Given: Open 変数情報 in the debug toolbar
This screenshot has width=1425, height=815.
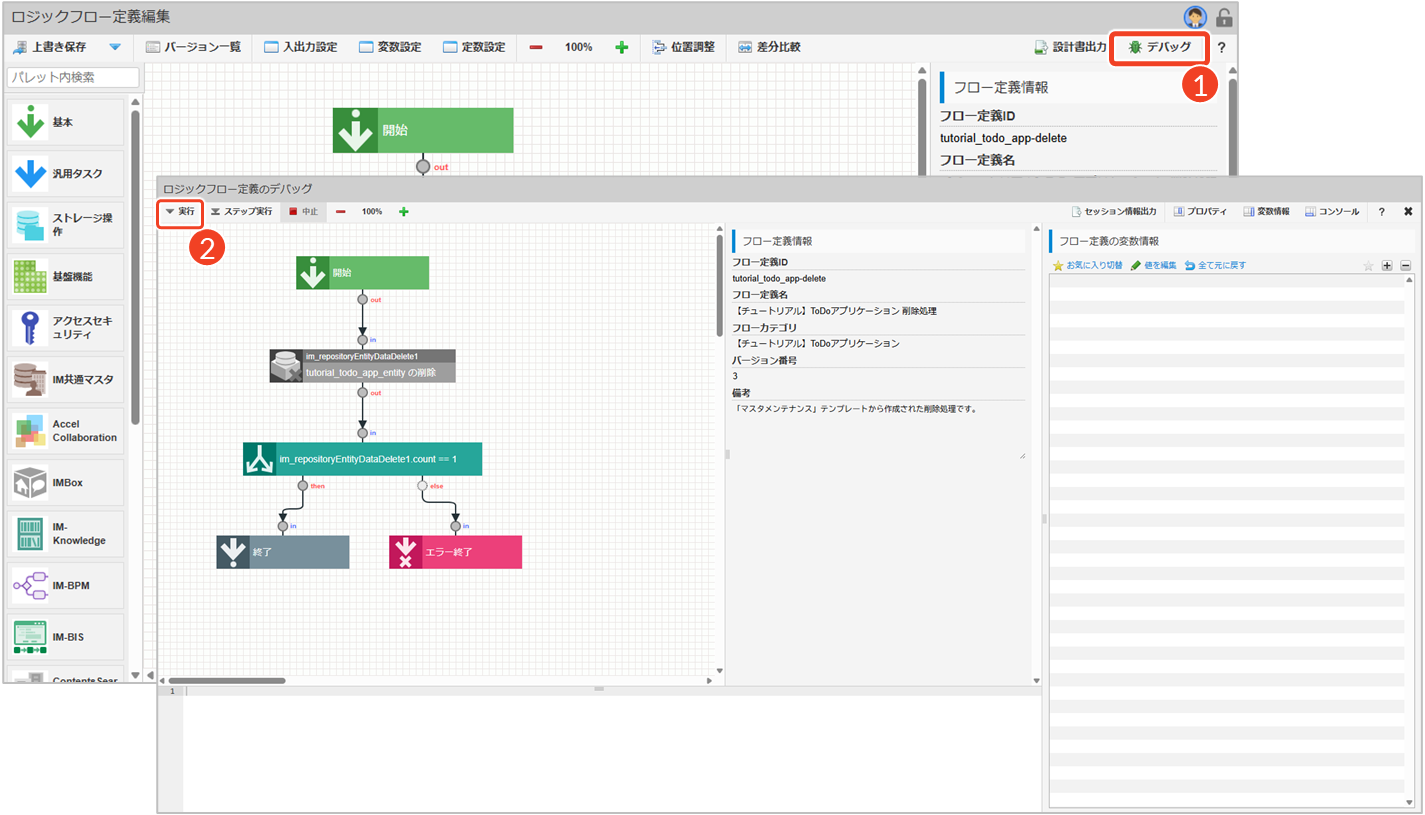Looking at the screenshot, I should 1266,212.
